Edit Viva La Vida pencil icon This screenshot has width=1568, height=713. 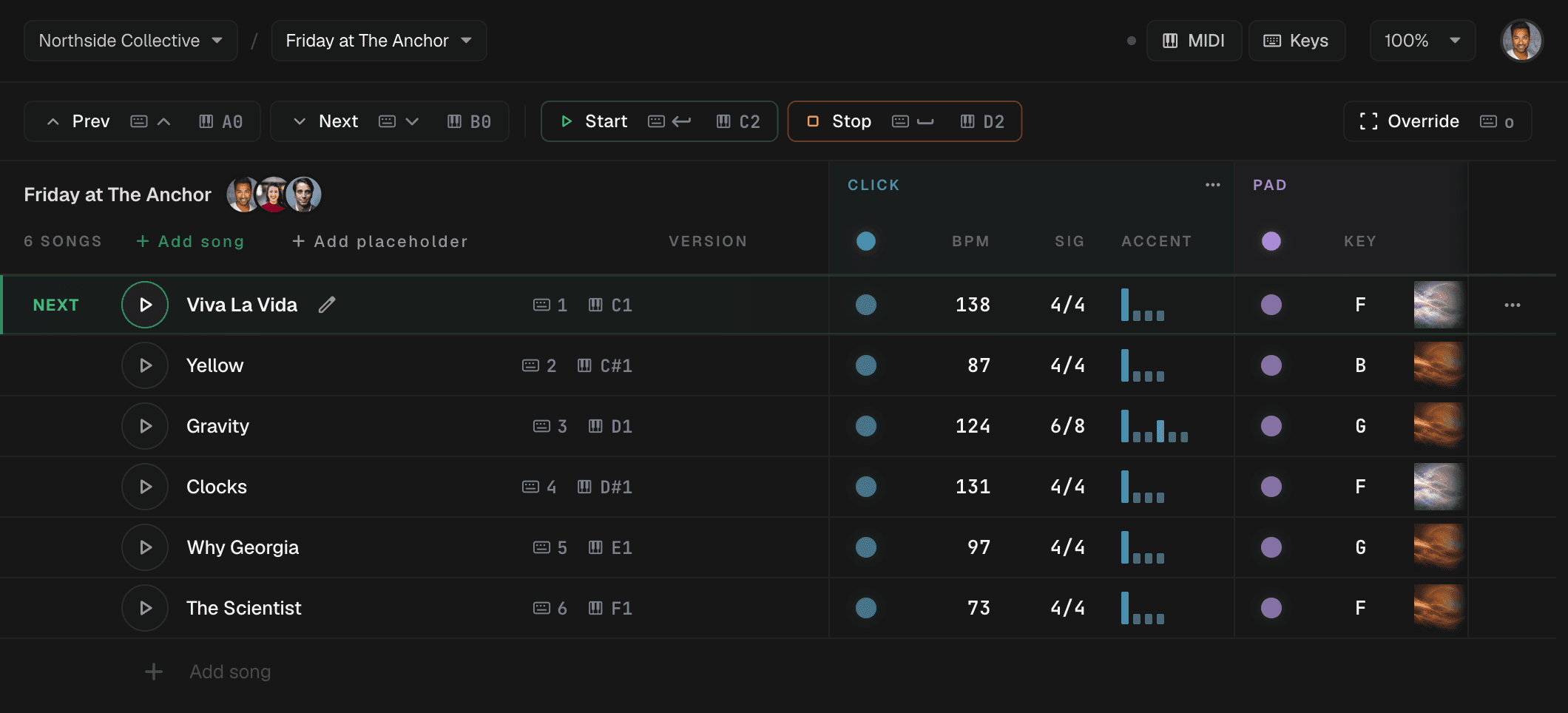tap(327, 305)
